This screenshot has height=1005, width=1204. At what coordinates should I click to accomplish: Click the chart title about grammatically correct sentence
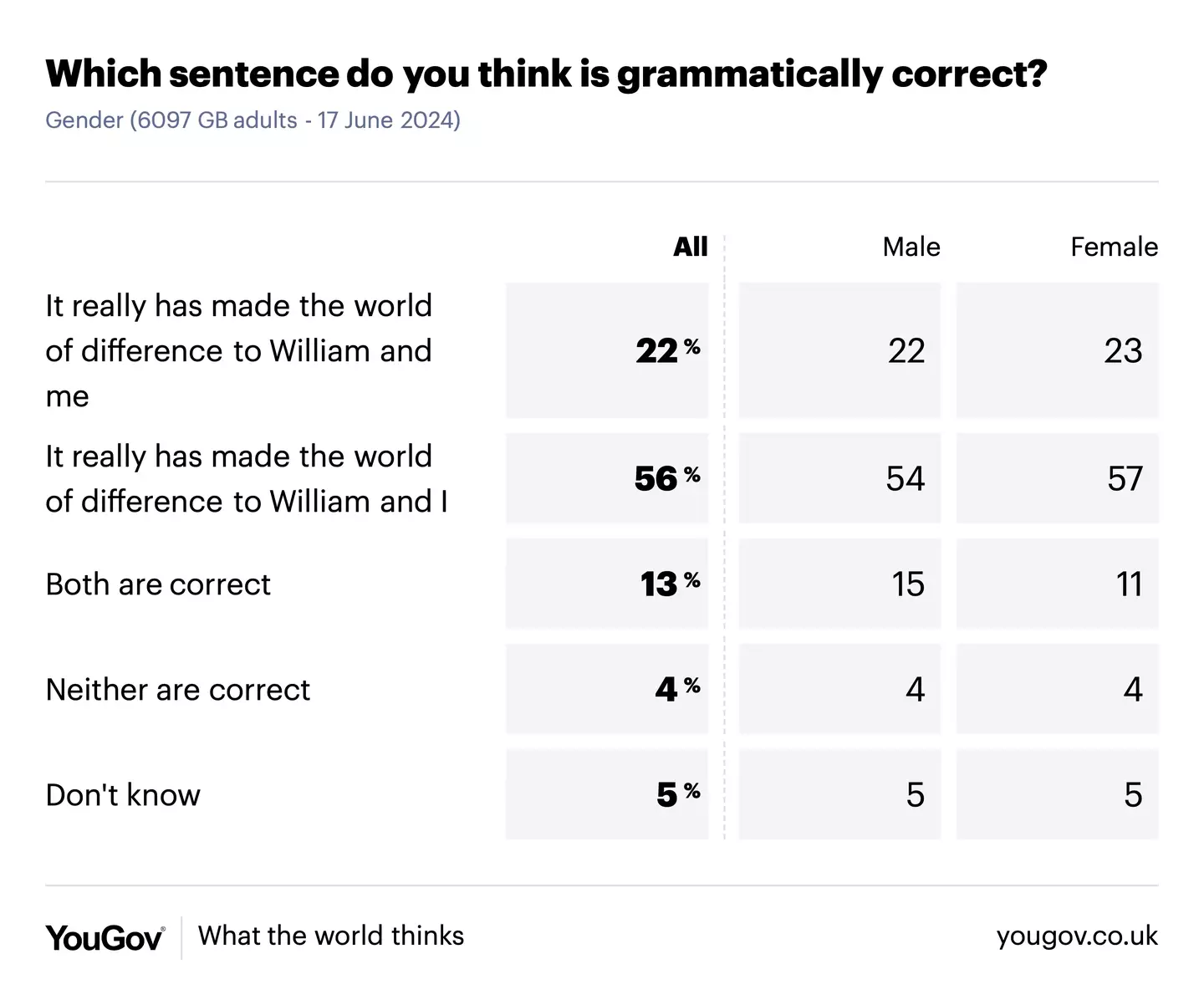[546, 74]
